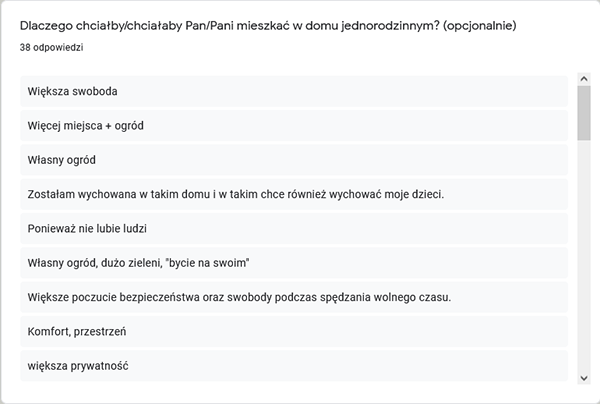This screenshot has height=404, width=600.
Task: Click the empty scrollbar track below the thumb
Action: click(584, 260)
